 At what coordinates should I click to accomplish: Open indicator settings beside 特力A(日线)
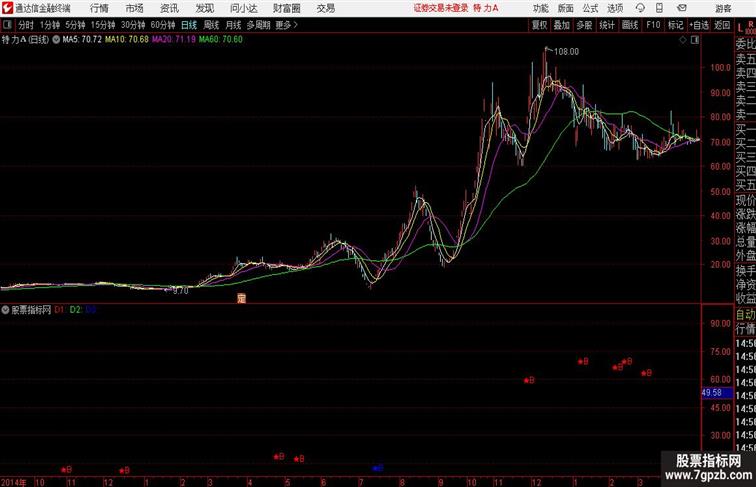[x=56, y=40]
